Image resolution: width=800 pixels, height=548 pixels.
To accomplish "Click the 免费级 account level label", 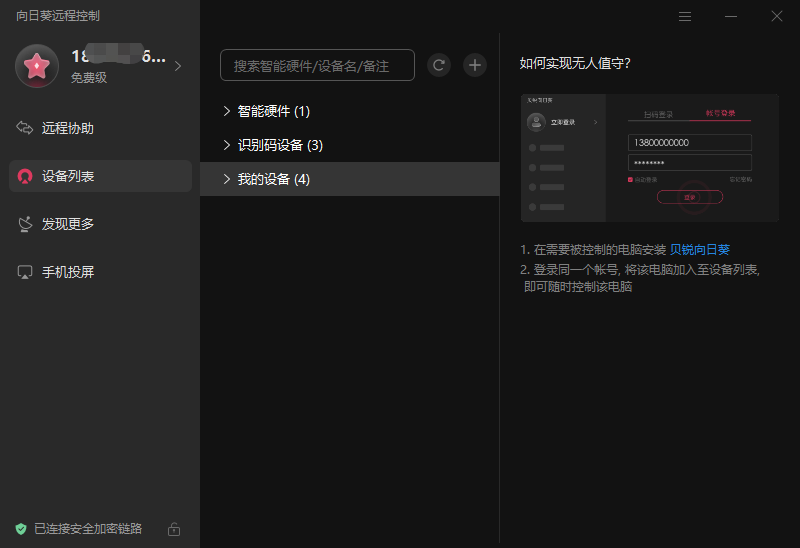I will click(x=89, y=77).
